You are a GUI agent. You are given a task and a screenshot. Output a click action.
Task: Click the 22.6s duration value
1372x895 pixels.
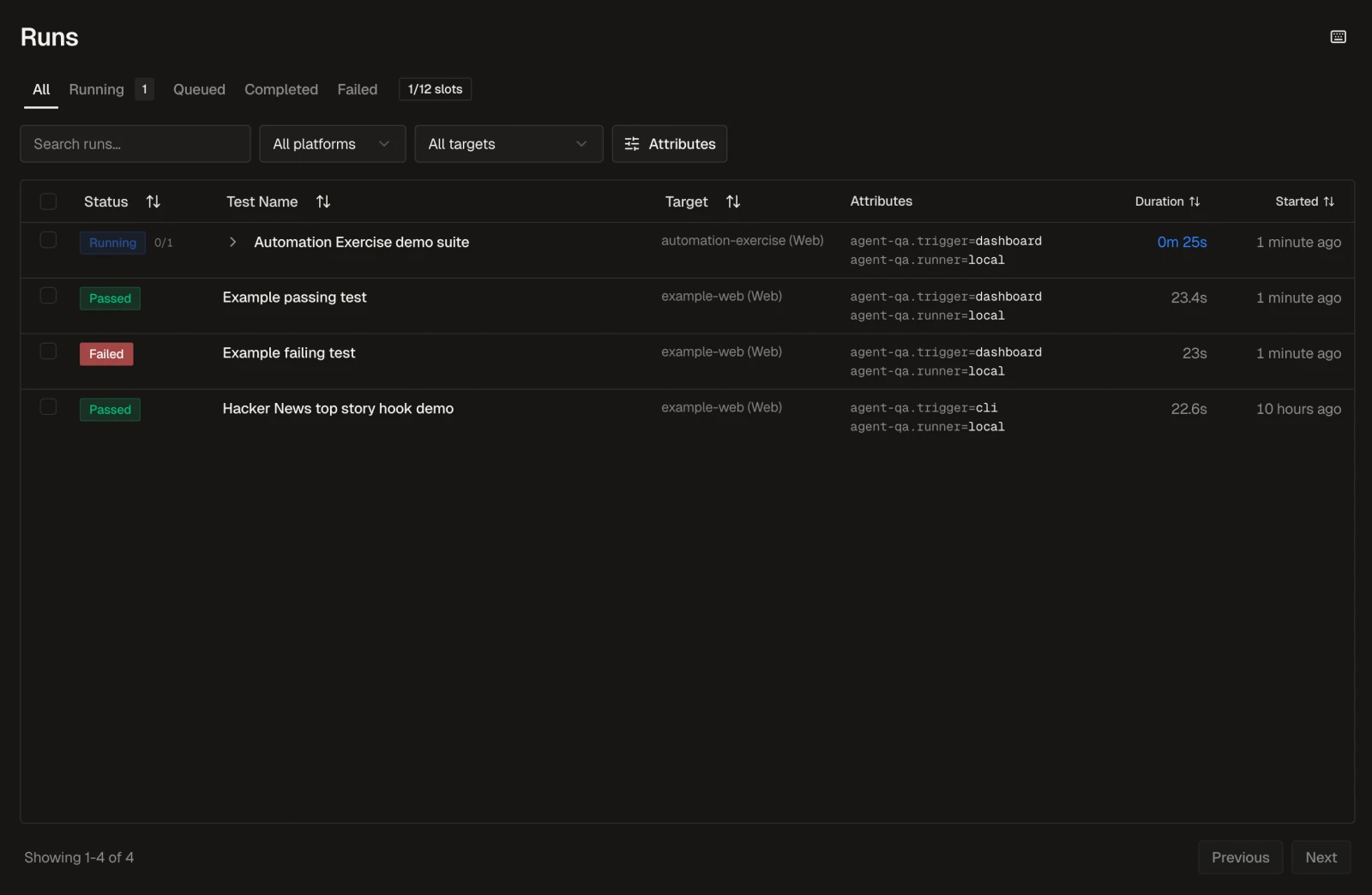1188,409
